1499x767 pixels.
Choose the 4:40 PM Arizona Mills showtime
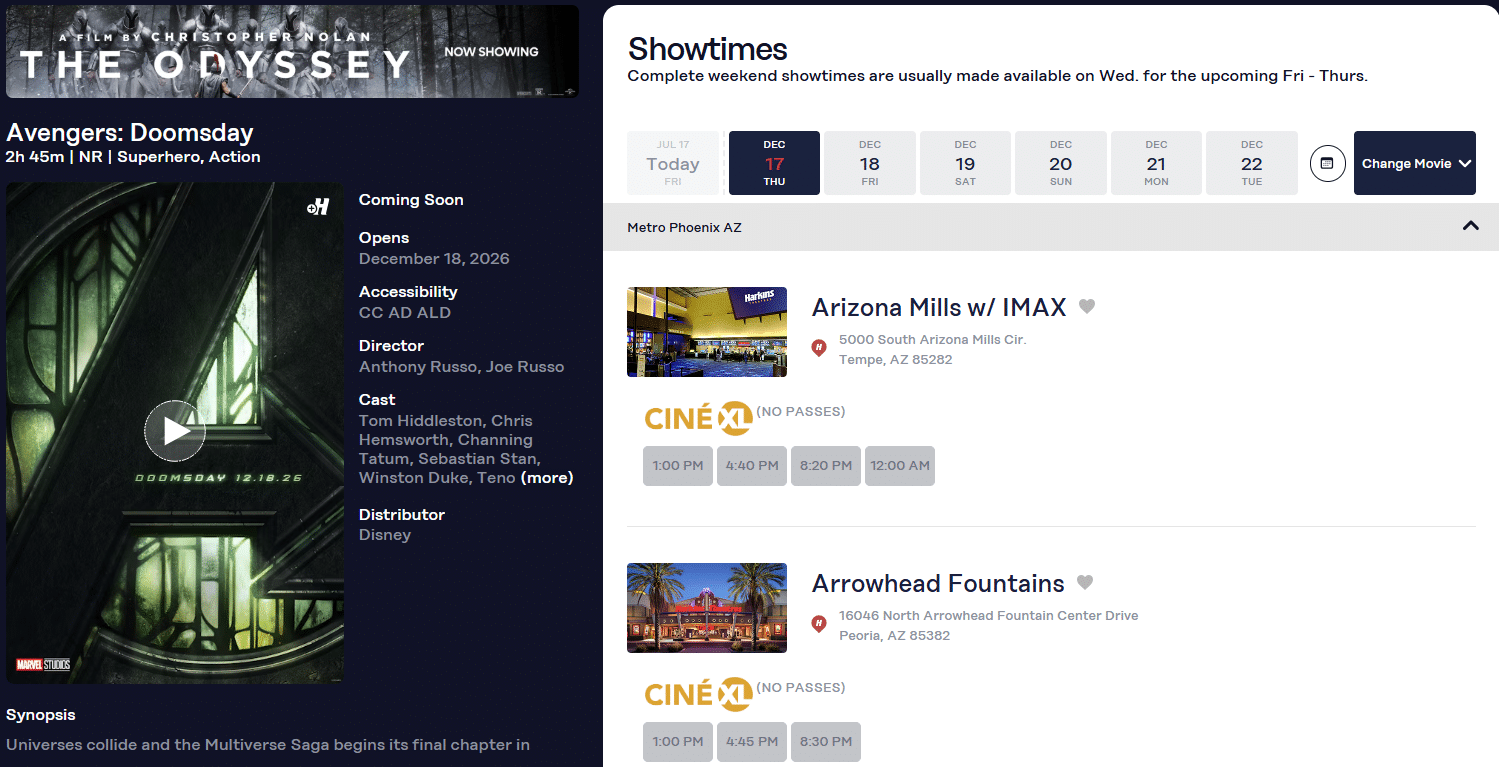pyautogui.click(x=752, y=466)
